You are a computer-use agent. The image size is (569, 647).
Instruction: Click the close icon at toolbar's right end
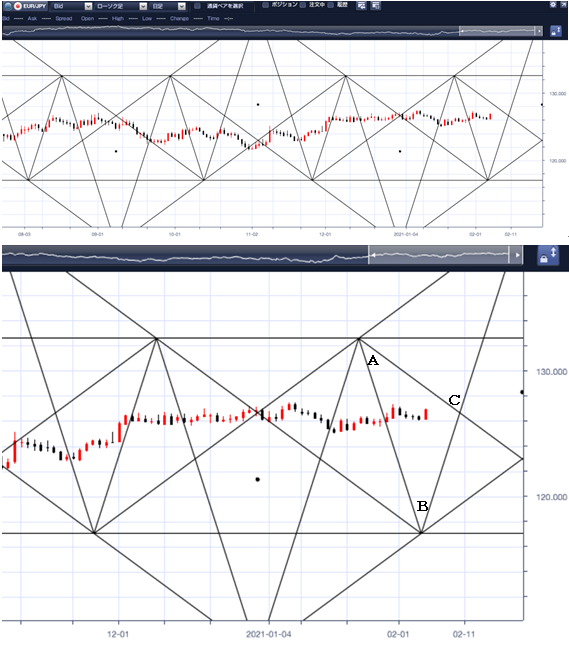point(564,5)
